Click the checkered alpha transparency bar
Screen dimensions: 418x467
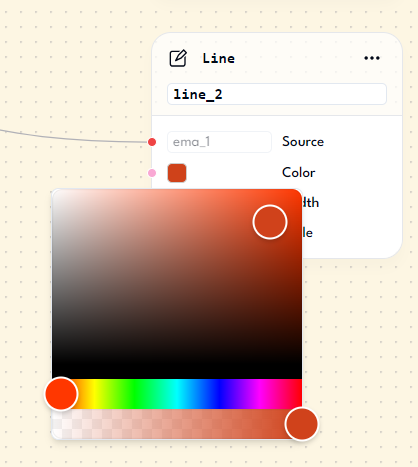coord(177,424)
